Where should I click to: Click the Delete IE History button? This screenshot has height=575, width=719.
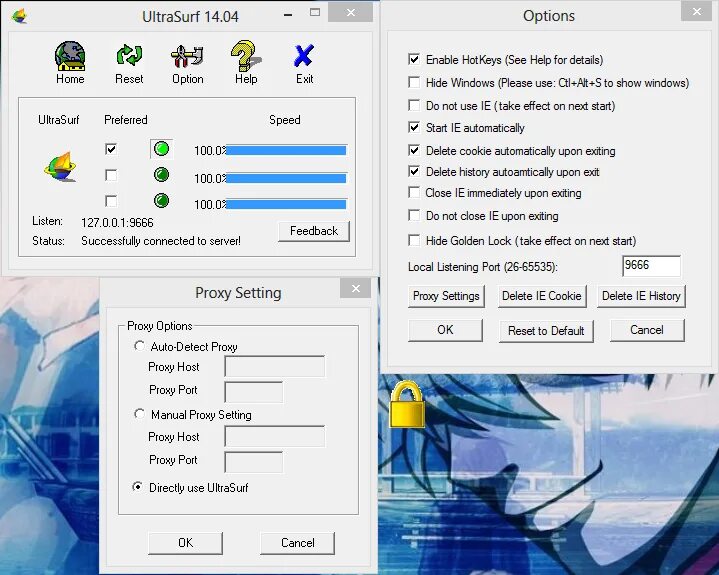click(641, 296)
